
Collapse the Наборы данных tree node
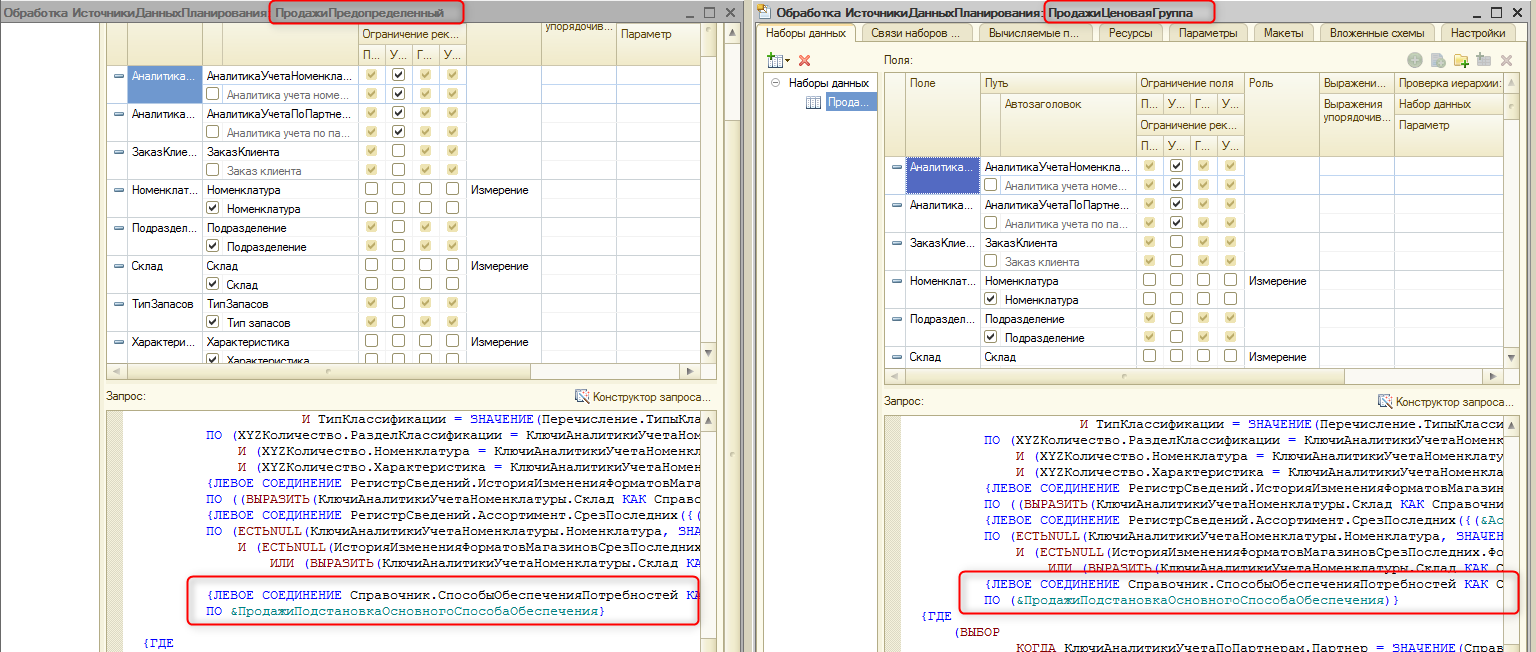pos(774,83)
